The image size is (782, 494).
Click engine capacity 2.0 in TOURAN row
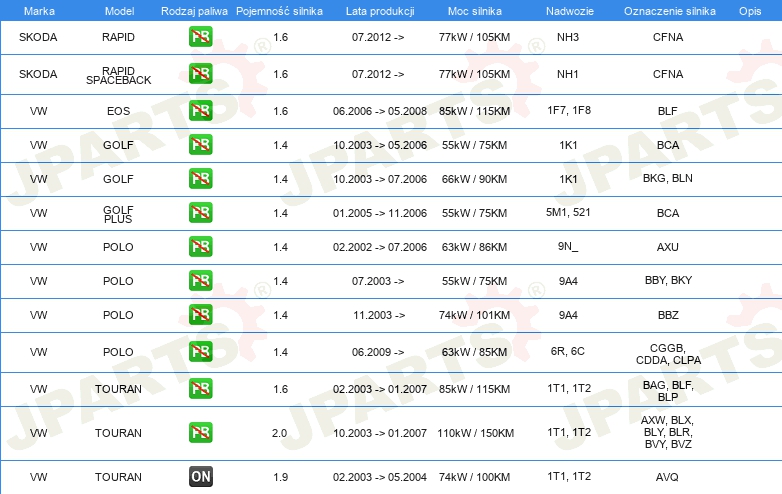pyautogui.click(x=279, y=433)
